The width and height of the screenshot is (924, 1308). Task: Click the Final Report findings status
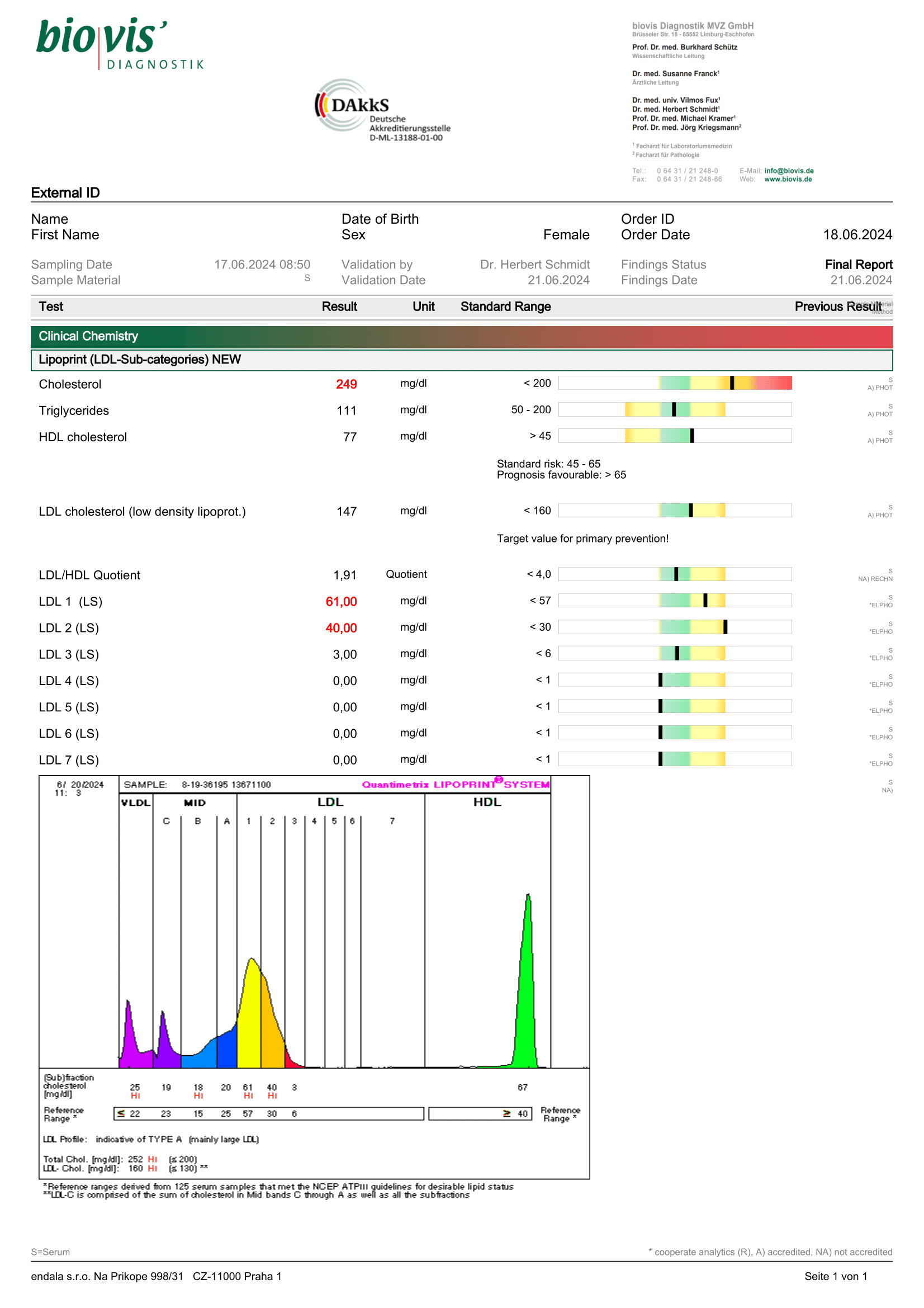click(858, 265)
